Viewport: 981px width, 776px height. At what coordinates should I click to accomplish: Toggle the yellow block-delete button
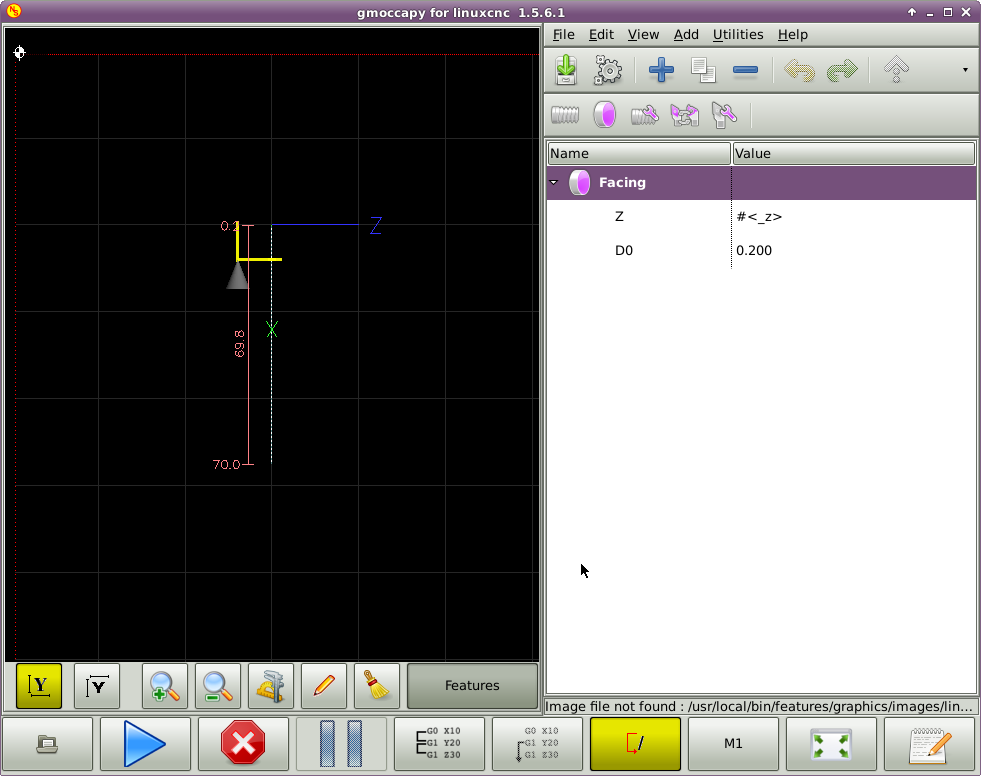click(x=635, y=743)
